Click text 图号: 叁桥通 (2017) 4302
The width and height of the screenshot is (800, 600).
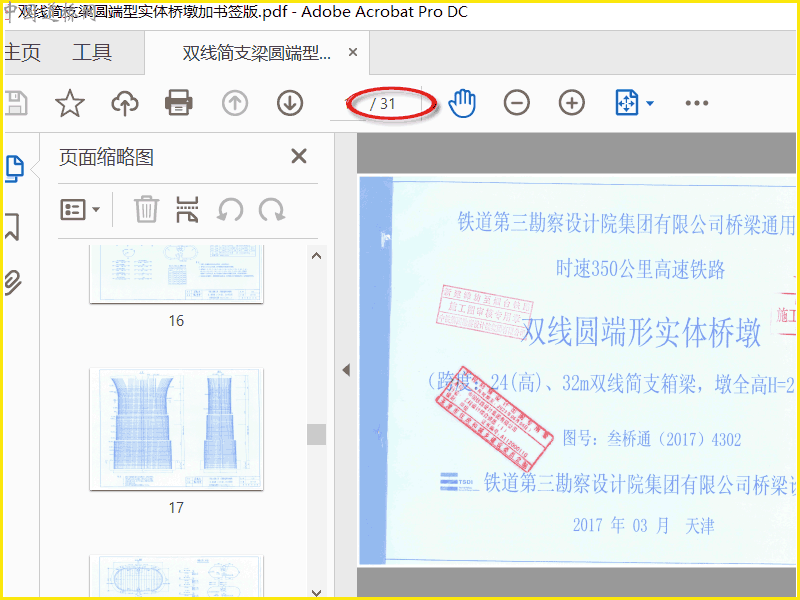click(652, 439)
